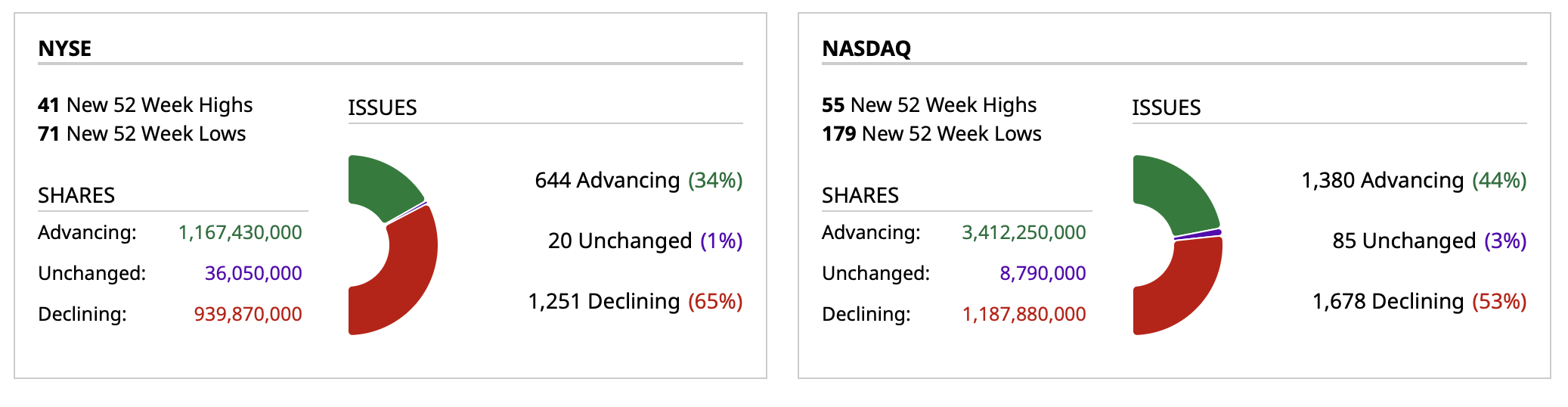Click NYSE 71 New 52 Week Lows
The image size is (1568, 407).
click(142, 134)
